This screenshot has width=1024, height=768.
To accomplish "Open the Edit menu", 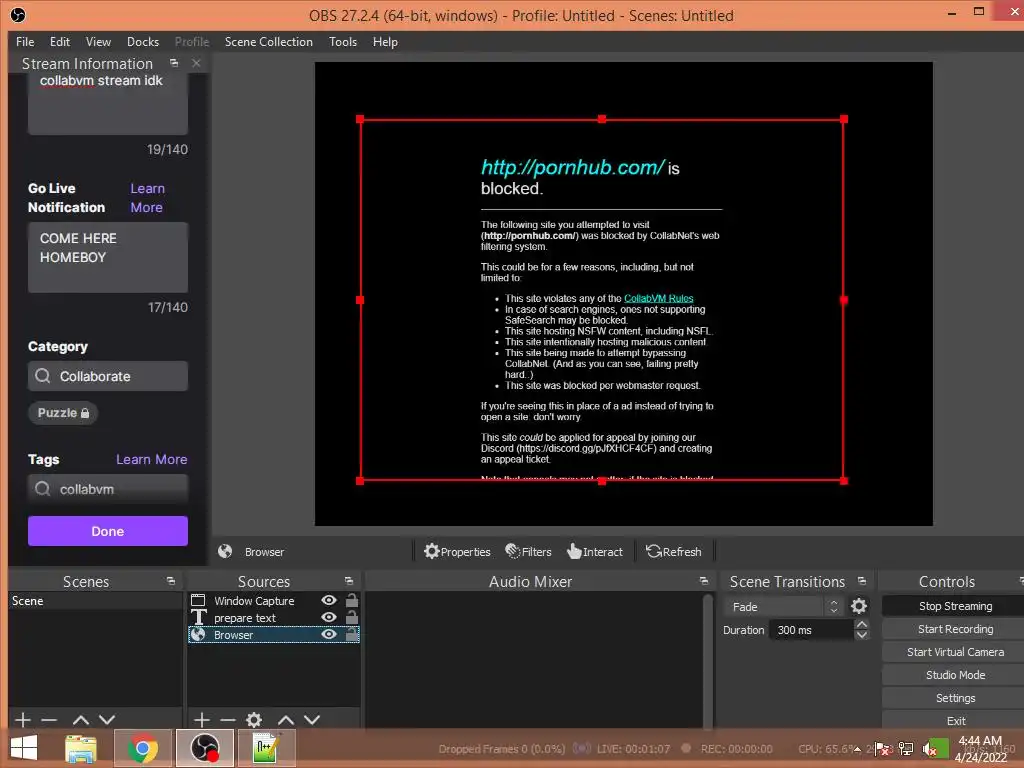I will 59,42.
